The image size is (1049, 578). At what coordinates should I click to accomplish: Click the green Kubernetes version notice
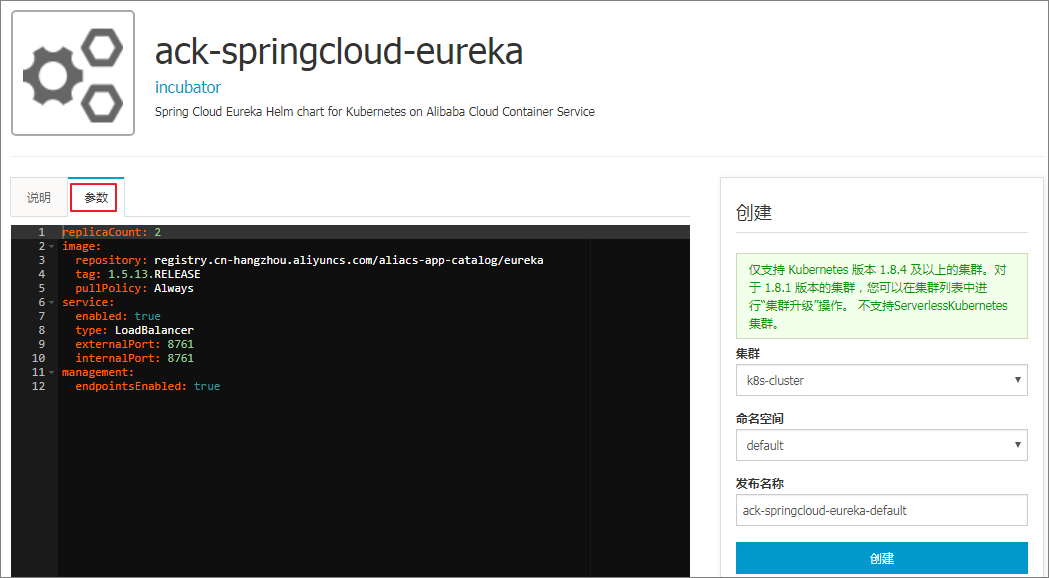point(882,296)
